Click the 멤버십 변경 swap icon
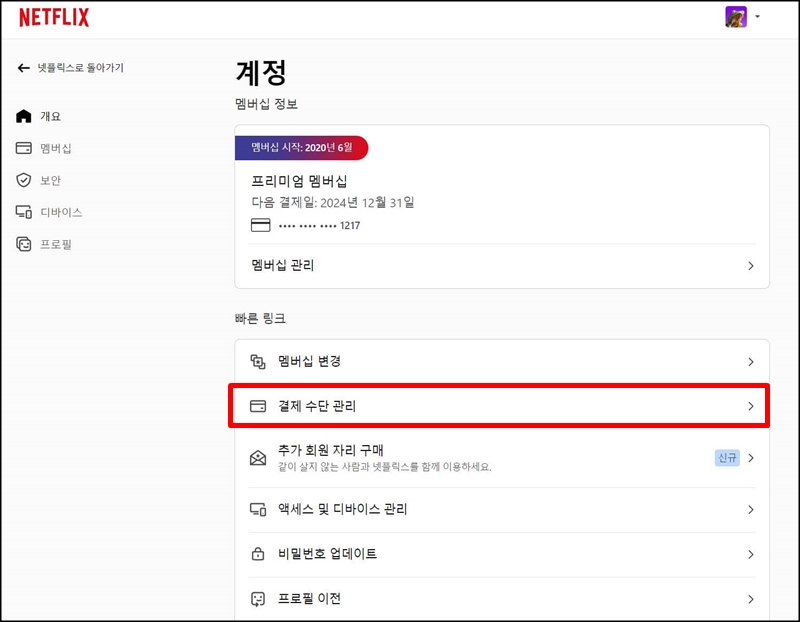This screenshot has height=622, width=800. point(258,362)
